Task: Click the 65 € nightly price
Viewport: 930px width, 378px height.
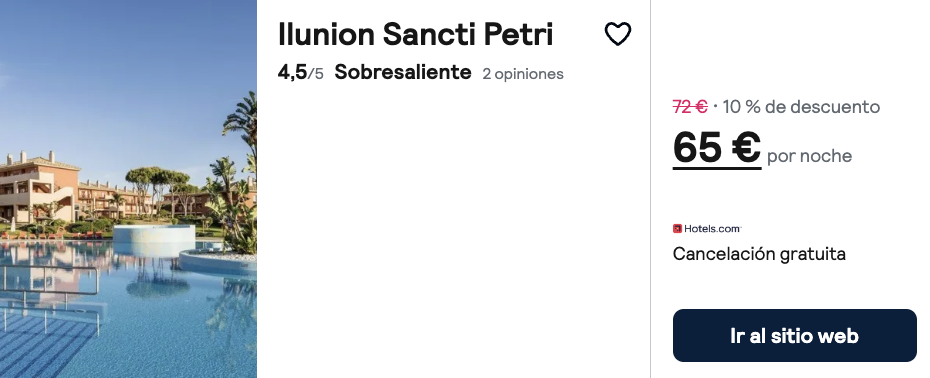Action: 716,147
